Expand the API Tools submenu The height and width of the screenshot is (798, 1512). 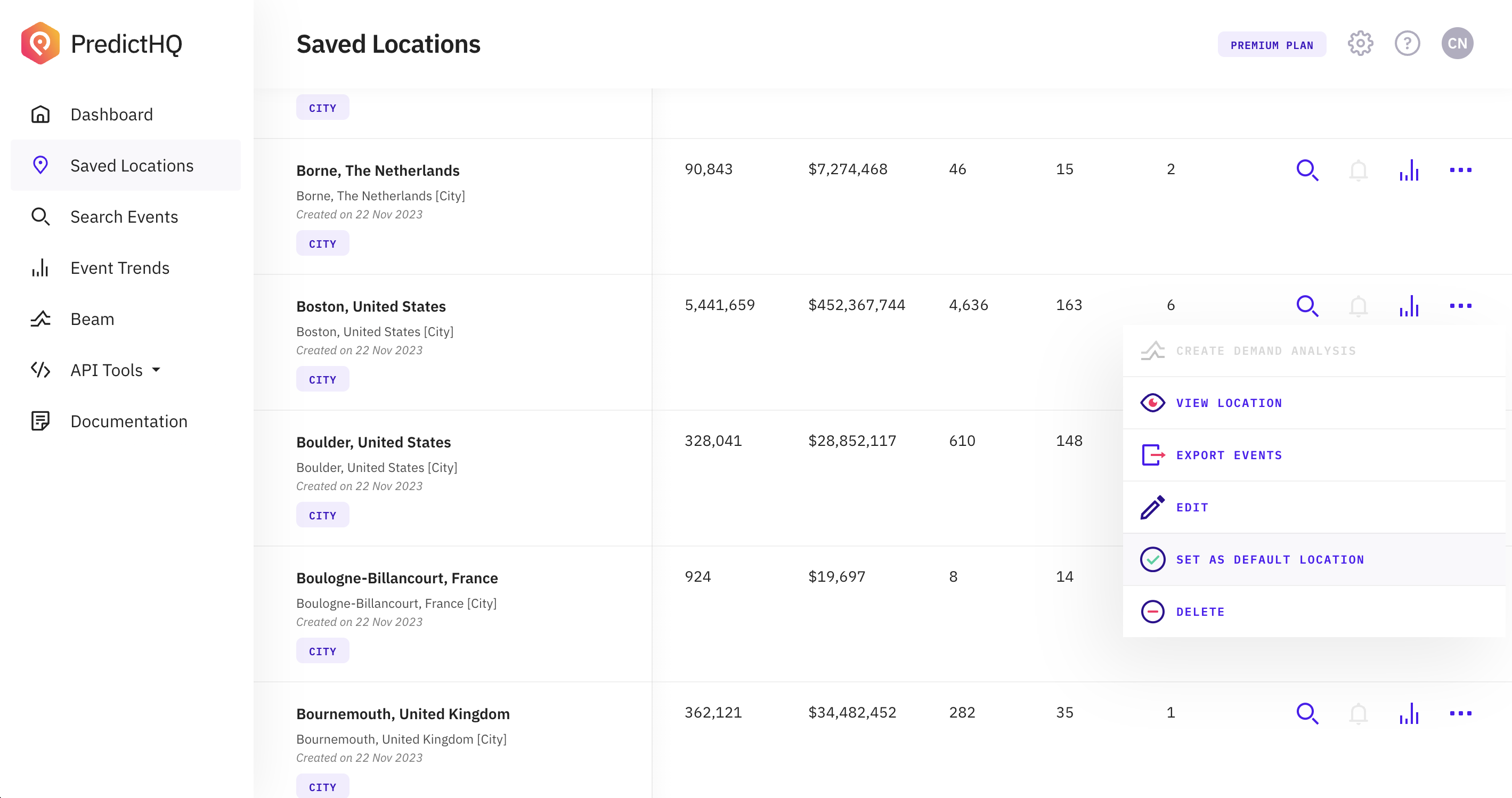pos(106,370)
